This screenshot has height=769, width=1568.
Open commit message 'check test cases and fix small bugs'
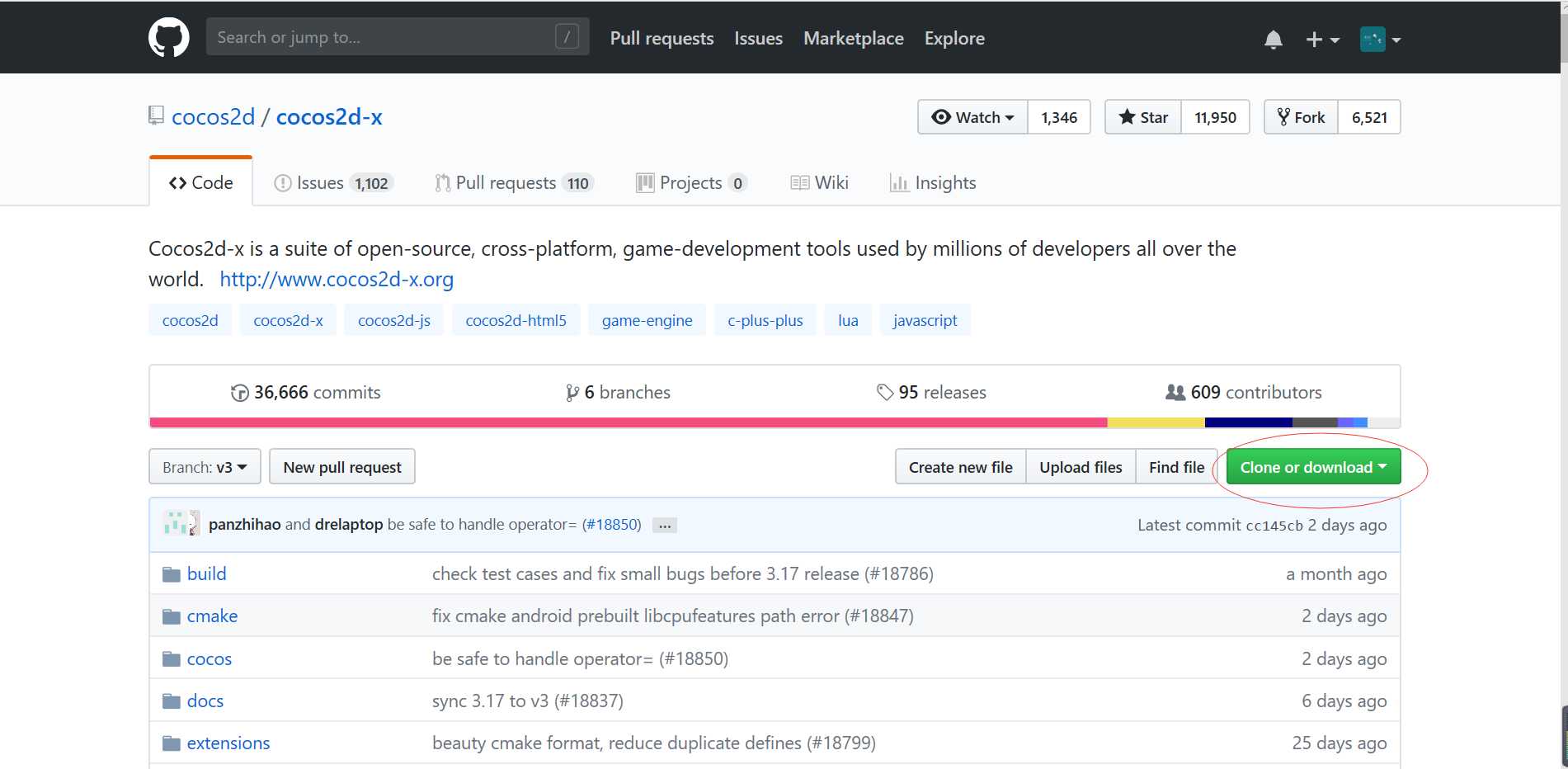coord(683,573)
